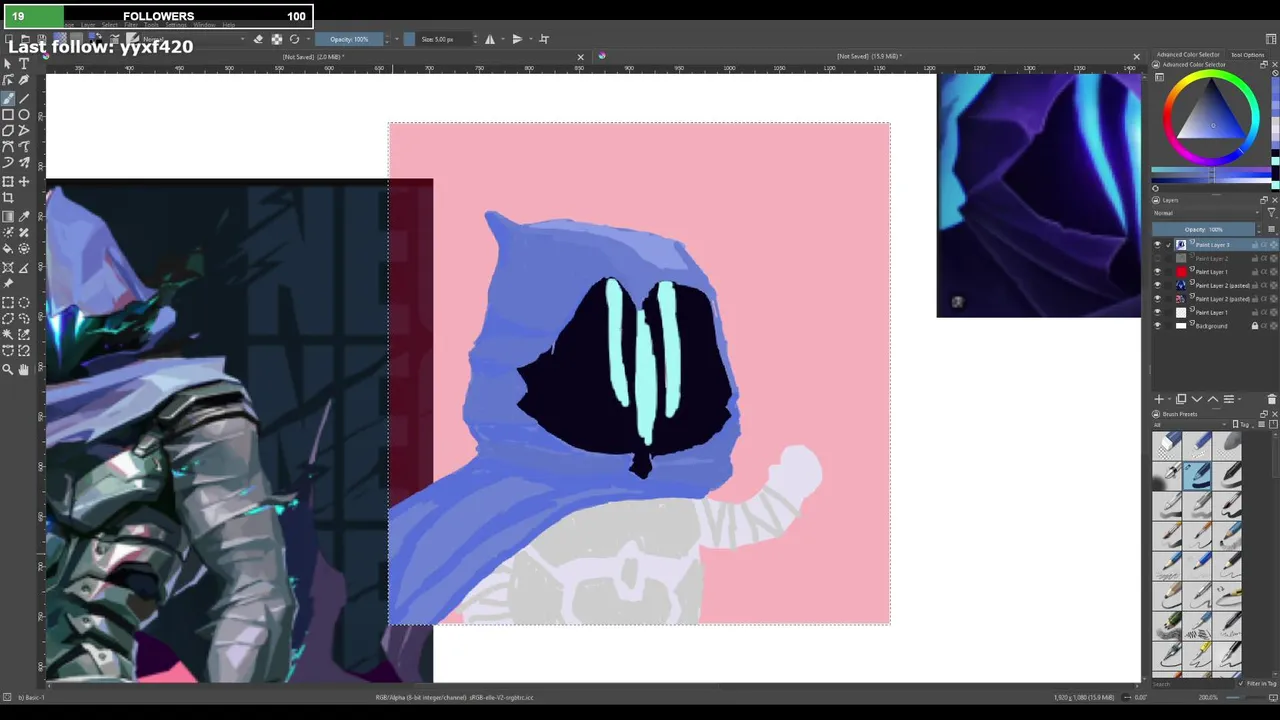The width and height of the screenshot is (1280, 720).
Task: Select the Ellipse shape tool
Action: (24, 115)
